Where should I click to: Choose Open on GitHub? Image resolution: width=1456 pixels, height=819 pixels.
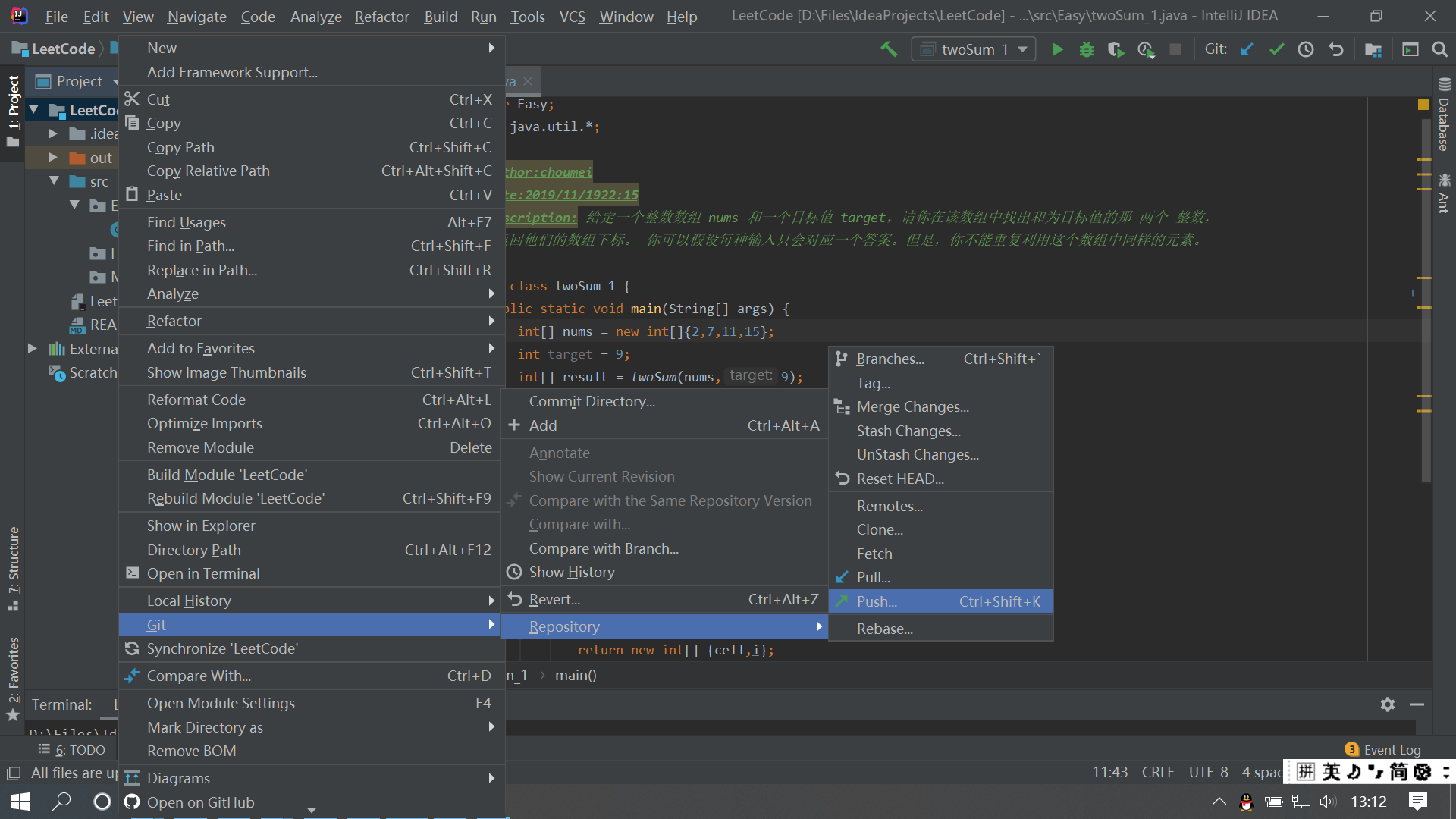[x=312, y=802]
